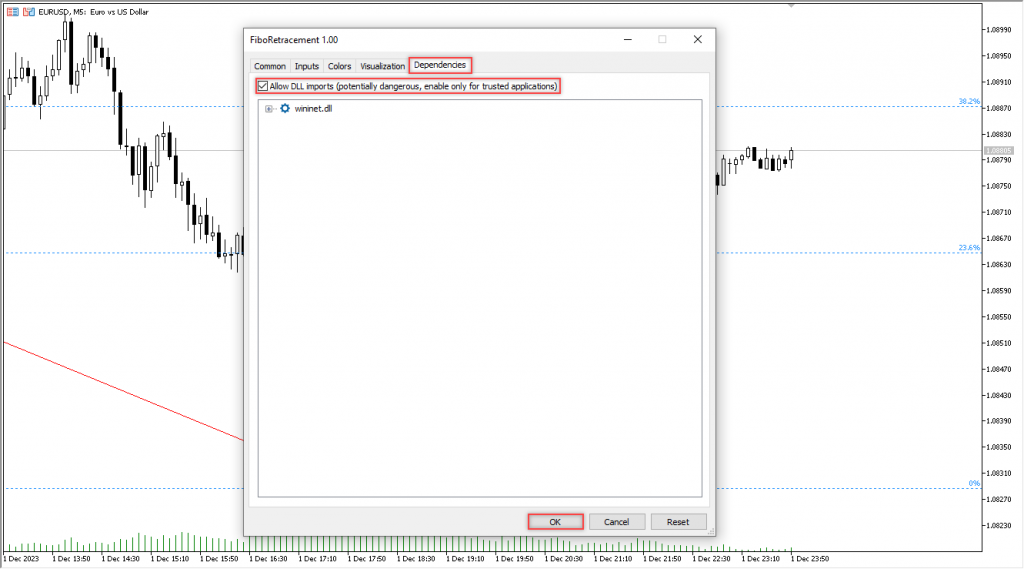
Task: Expand the wininet.dll tree node
Action: (269, 108)
